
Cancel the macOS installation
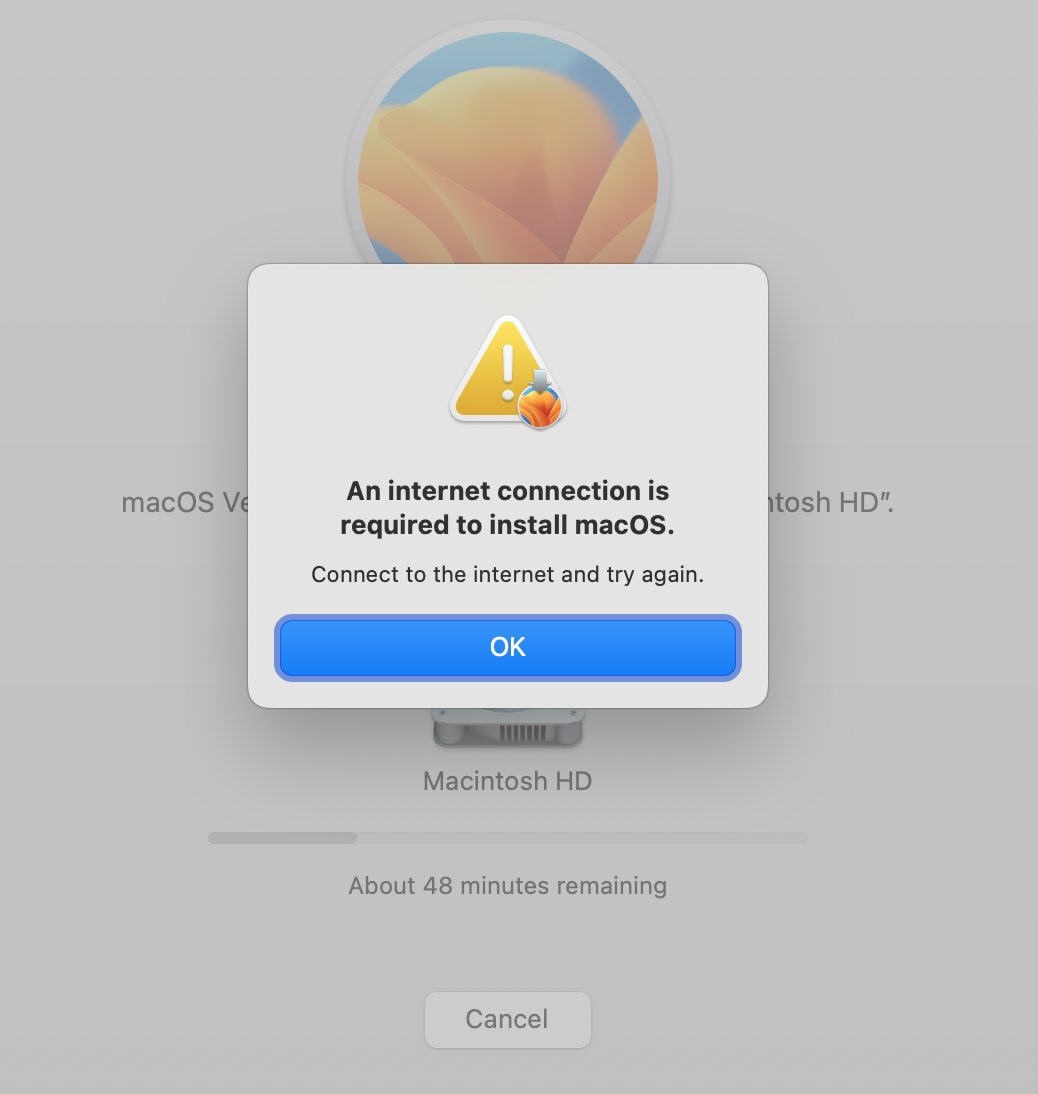[x=508, y=1019]
